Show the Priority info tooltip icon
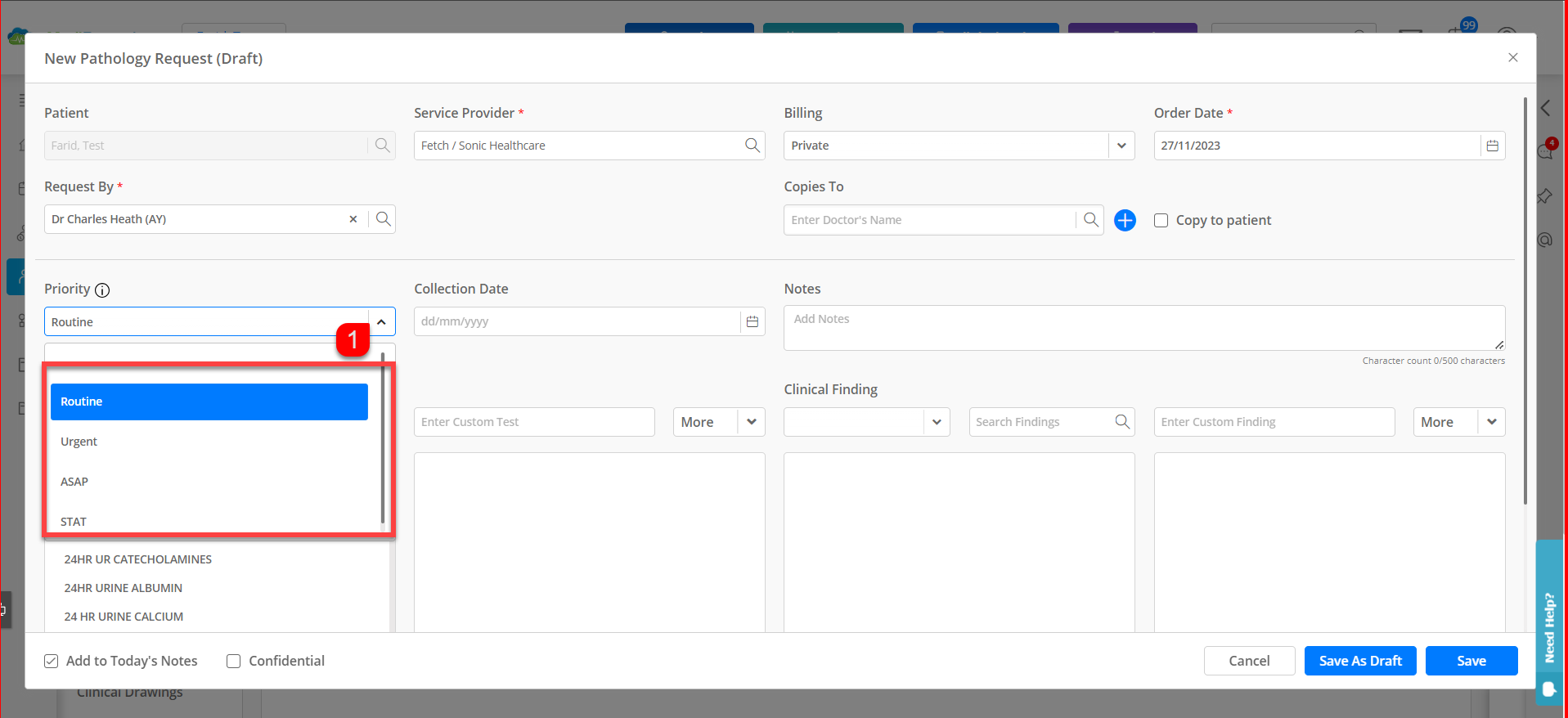The width and height of the screenshot is (1568, 718). 102,289
